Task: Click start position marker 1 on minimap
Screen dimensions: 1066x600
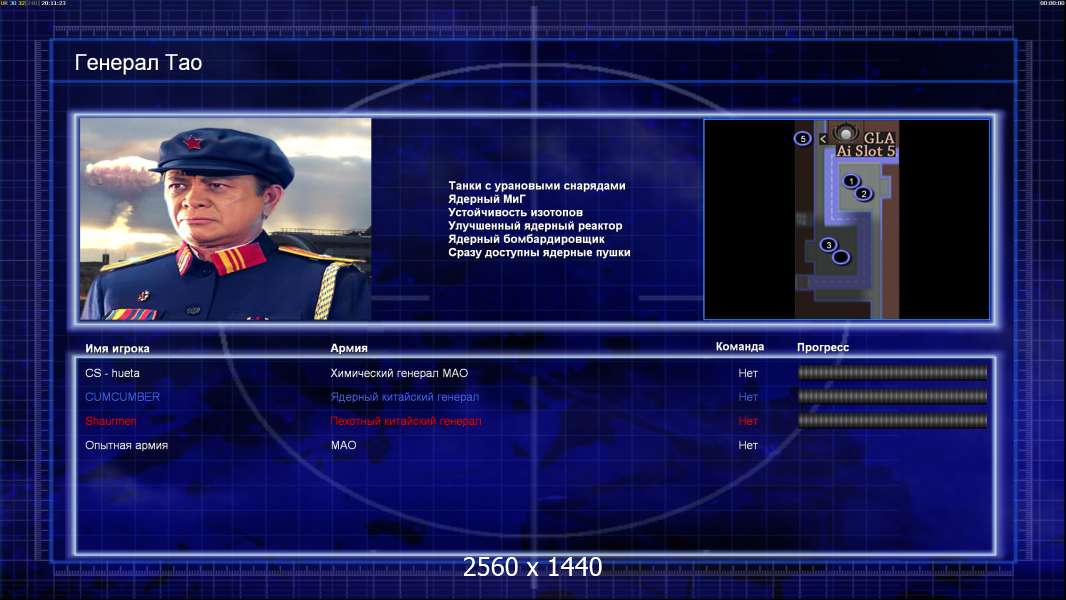Action: point(851,181)
